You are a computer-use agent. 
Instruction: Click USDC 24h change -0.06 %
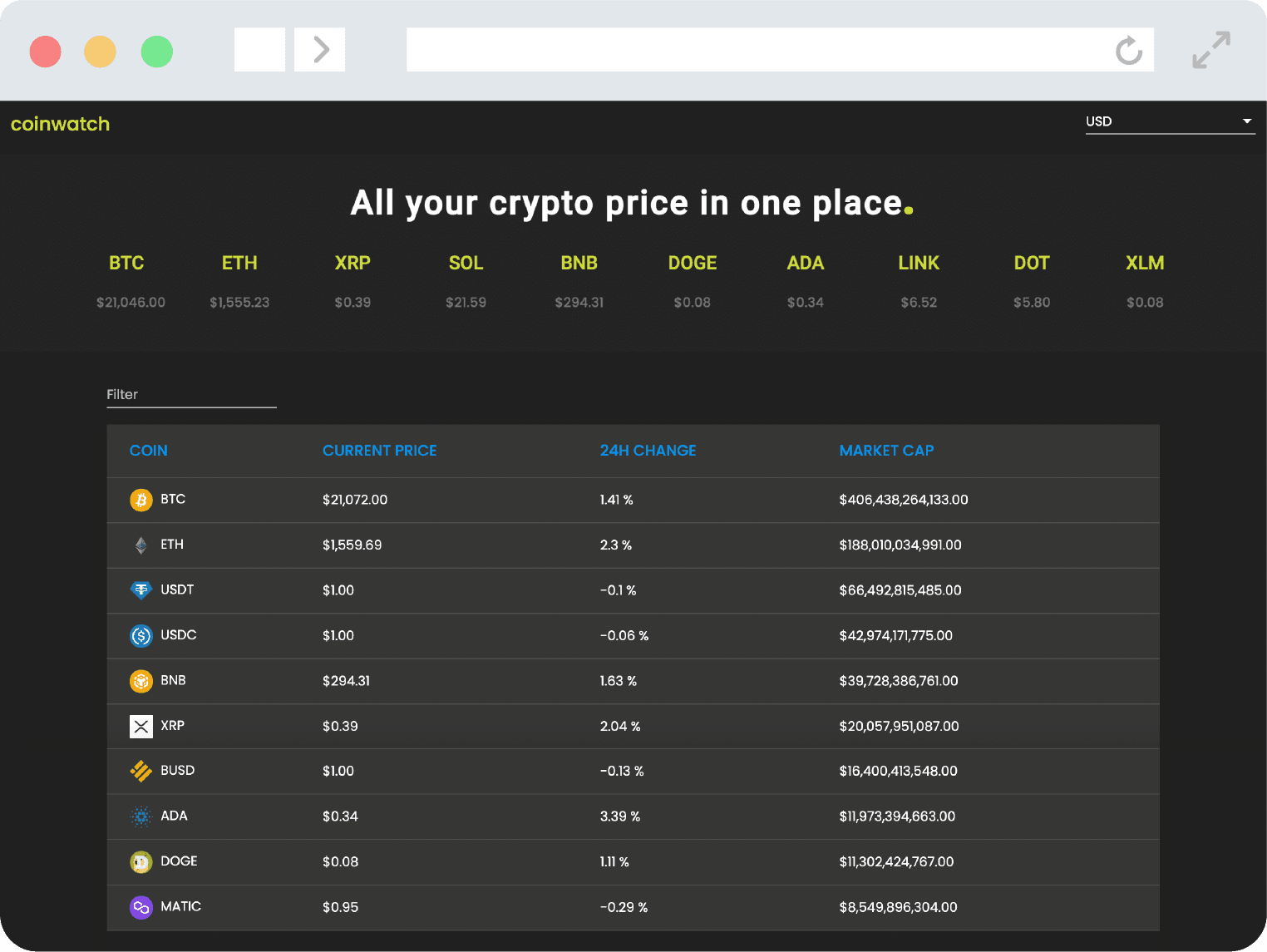624,636
